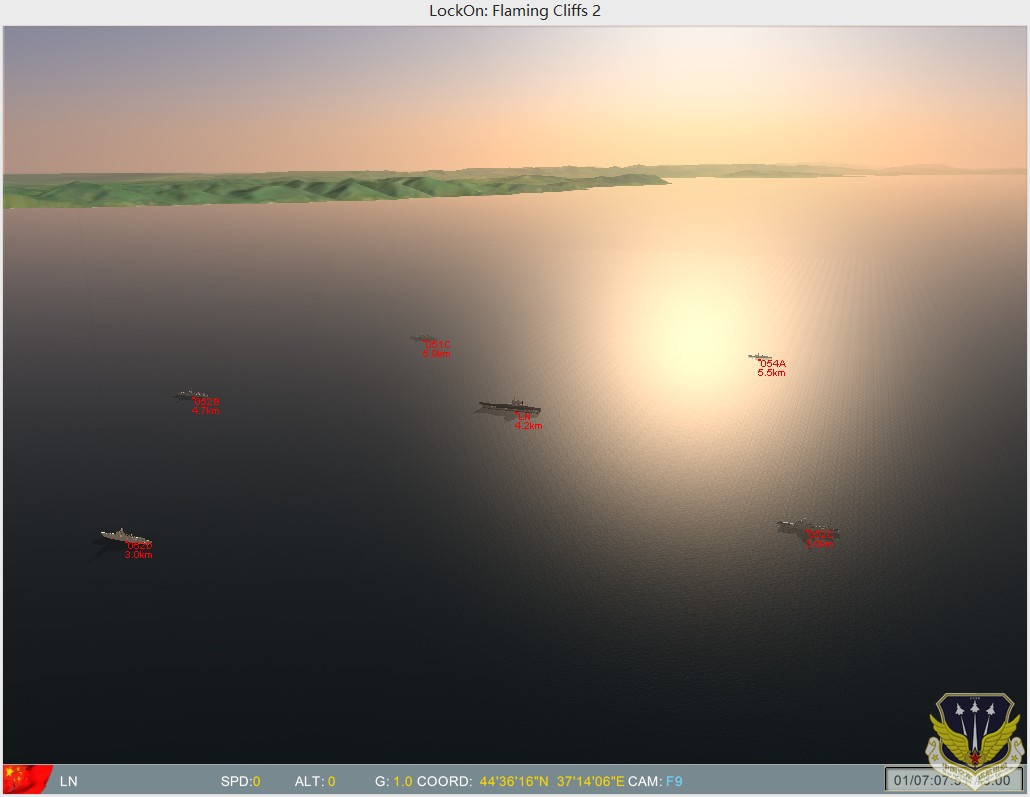Click the LockOn: Flaming Cliffs 2 window title

click(515, 11)
